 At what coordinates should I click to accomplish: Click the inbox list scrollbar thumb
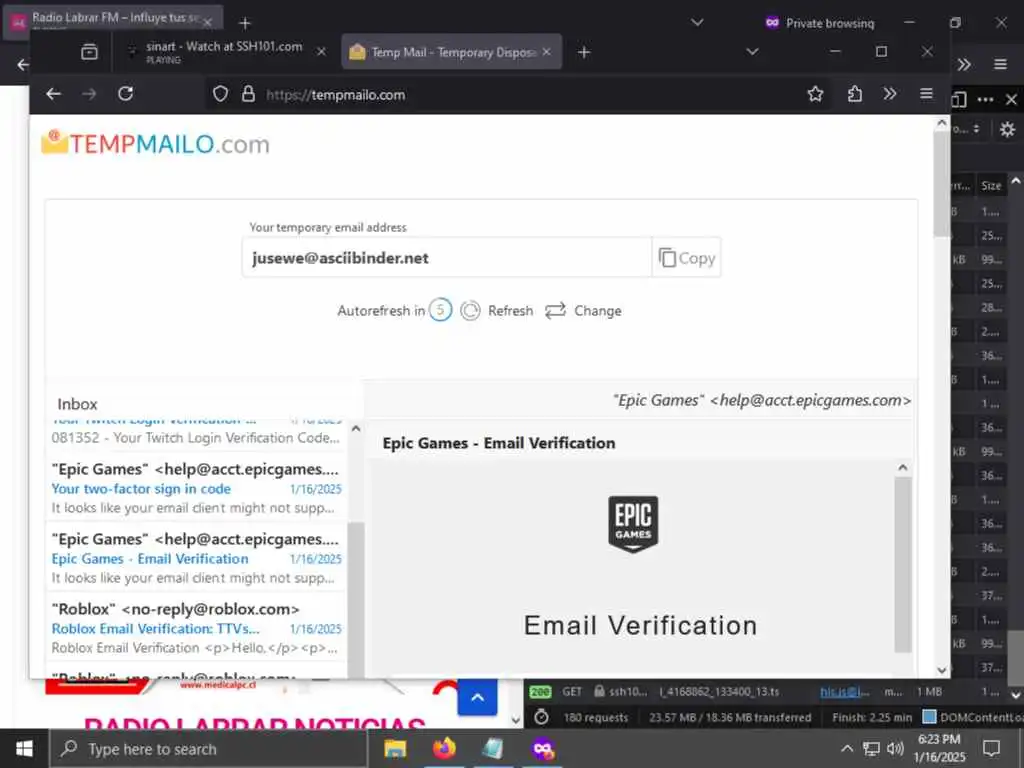[356, 598]
